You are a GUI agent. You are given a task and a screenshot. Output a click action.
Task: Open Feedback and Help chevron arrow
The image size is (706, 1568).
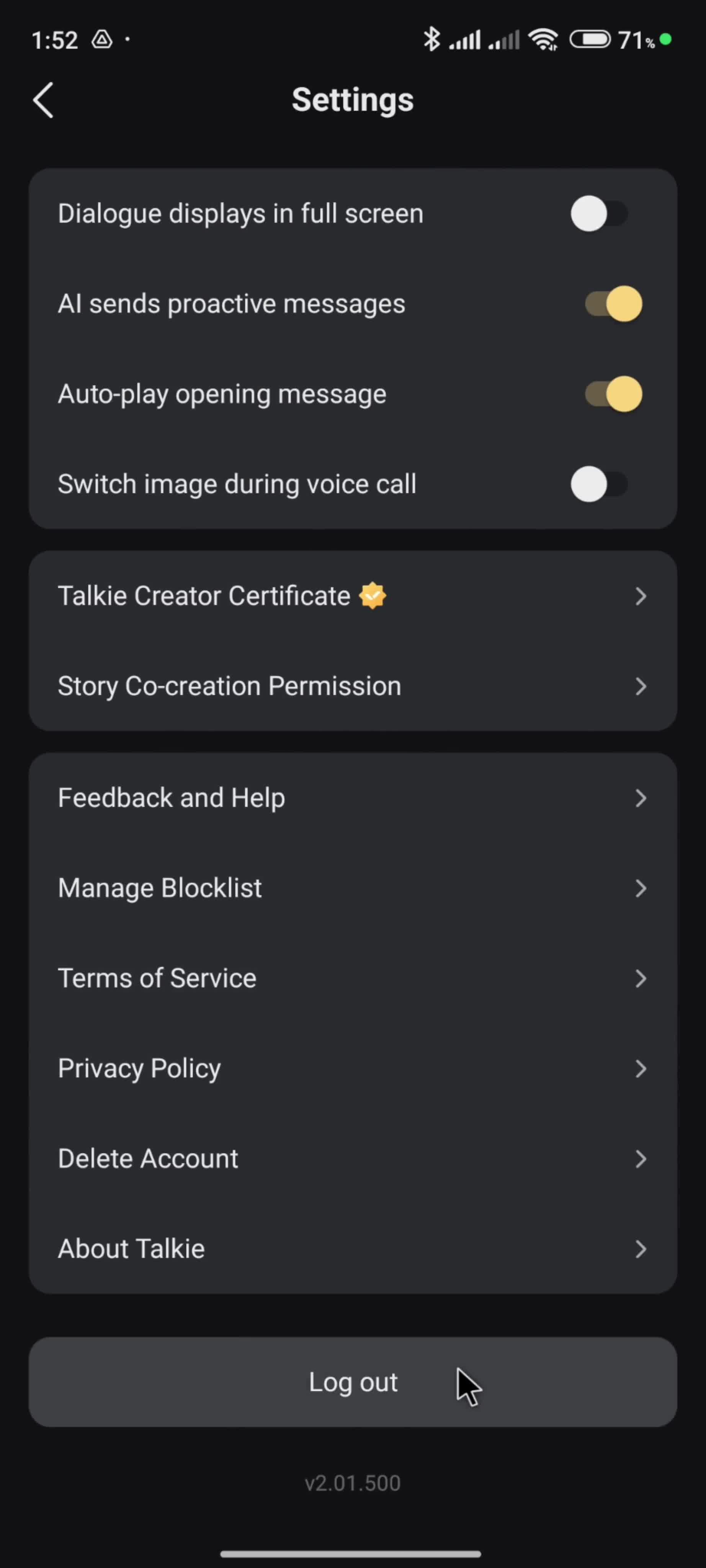click(640, 798)
